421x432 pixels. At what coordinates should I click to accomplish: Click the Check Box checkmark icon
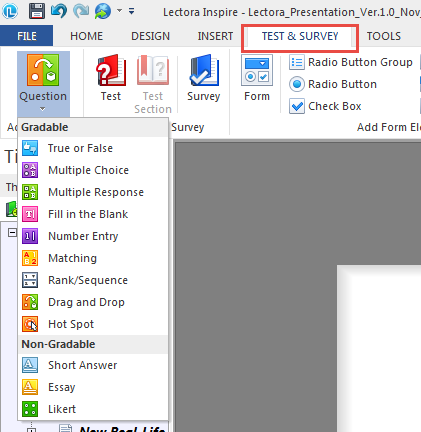pyautogui.click(x=297, y=106)
